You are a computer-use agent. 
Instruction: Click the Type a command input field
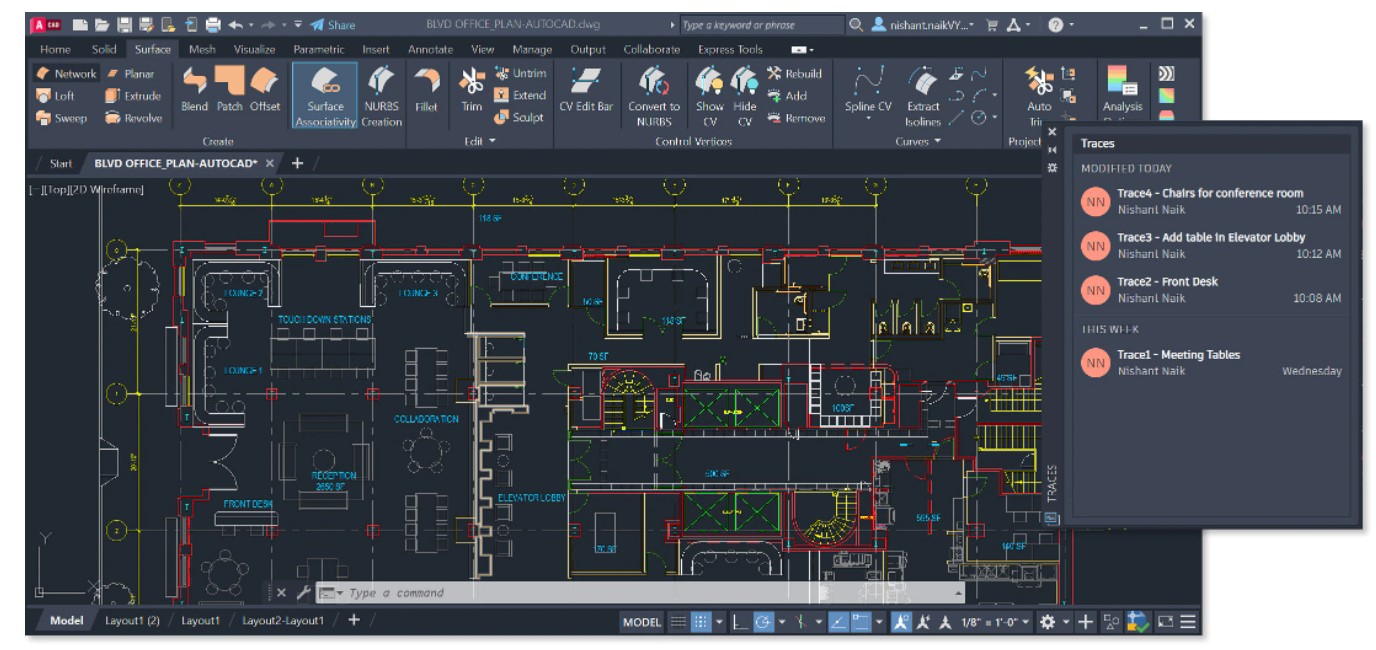640,593
